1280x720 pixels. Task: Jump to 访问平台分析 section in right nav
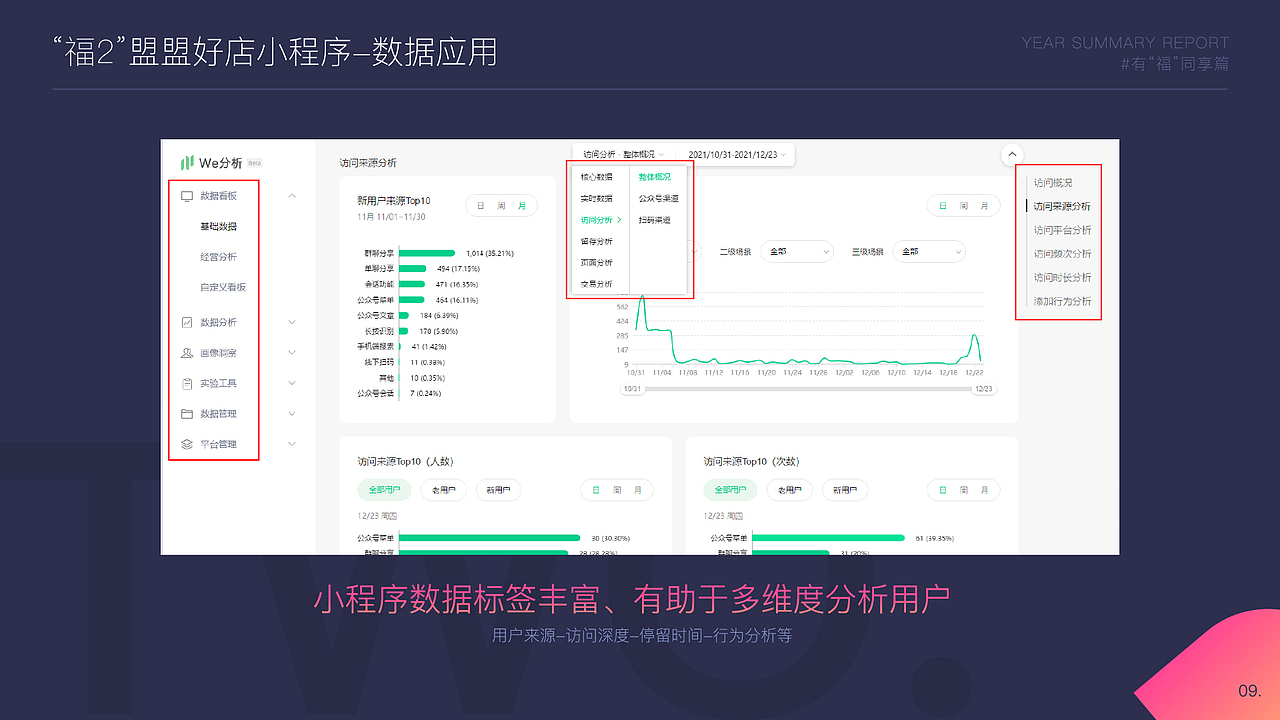(x=1062, y=230)
